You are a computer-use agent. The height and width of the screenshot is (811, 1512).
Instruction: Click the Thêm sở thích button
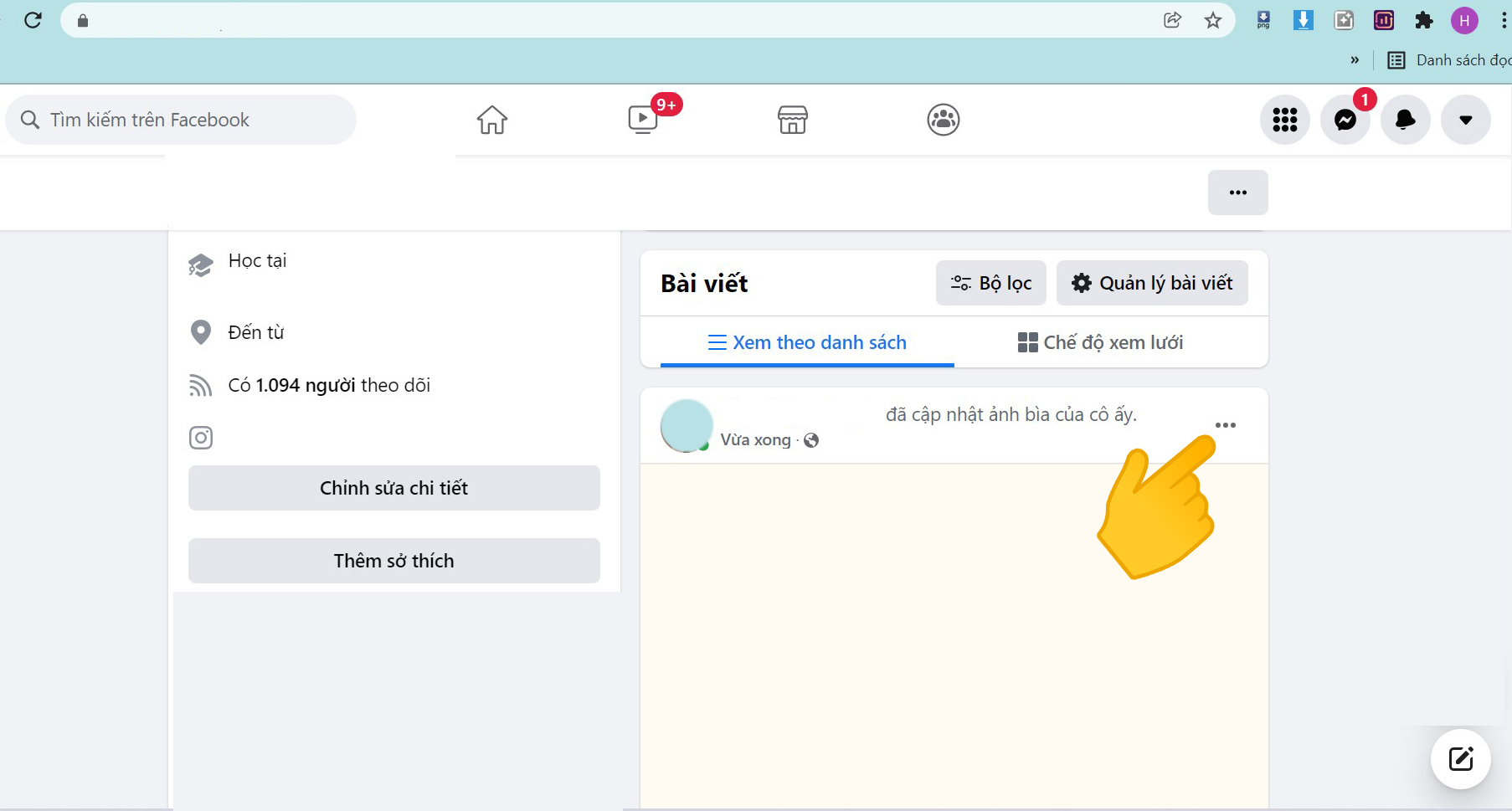[x=393, y=561]
